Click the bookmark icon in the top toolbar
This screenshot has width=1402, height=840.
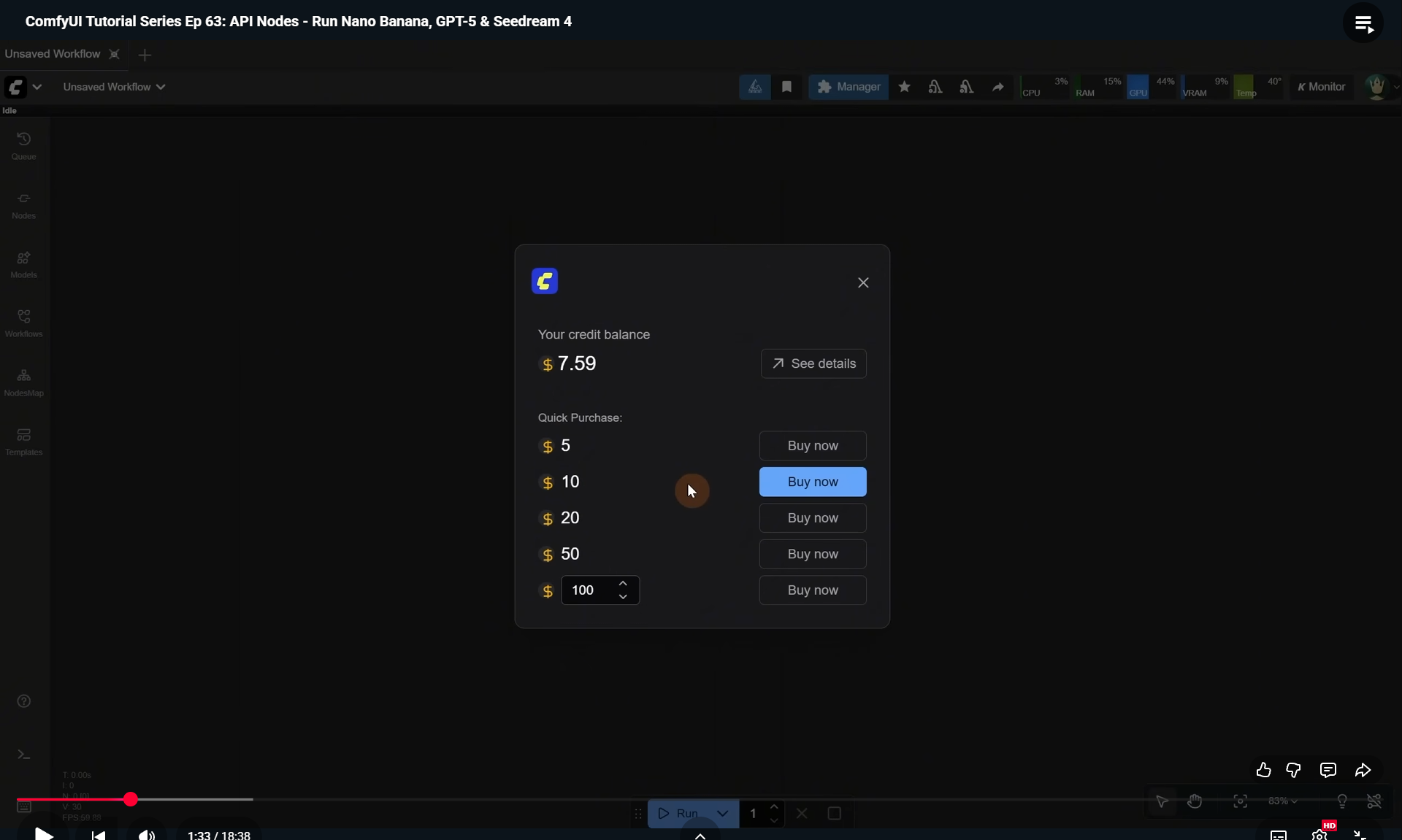click(x=786, y=87)
